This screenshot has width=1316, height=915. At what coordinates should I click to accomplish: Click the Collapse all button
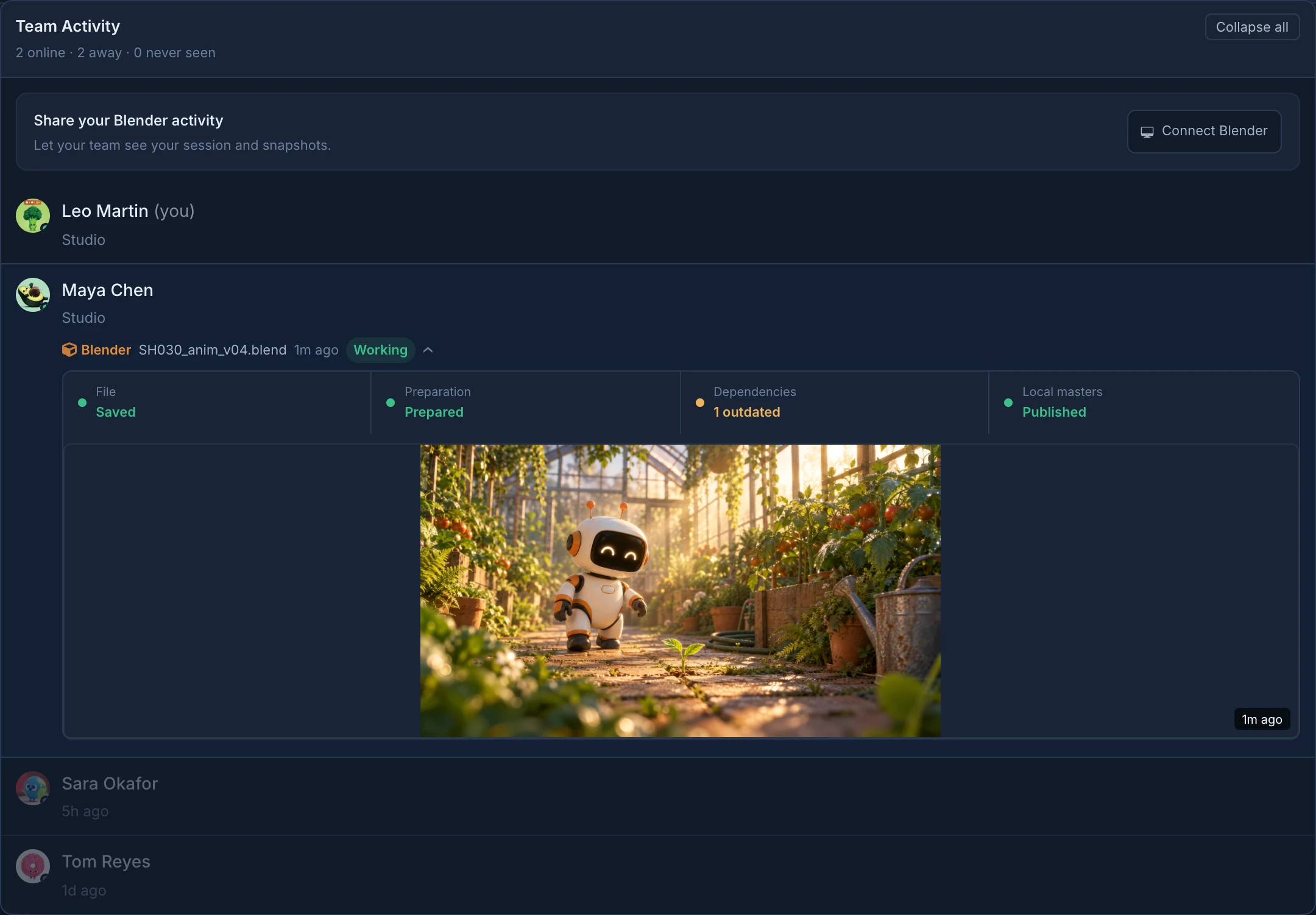click(1252, 27)
